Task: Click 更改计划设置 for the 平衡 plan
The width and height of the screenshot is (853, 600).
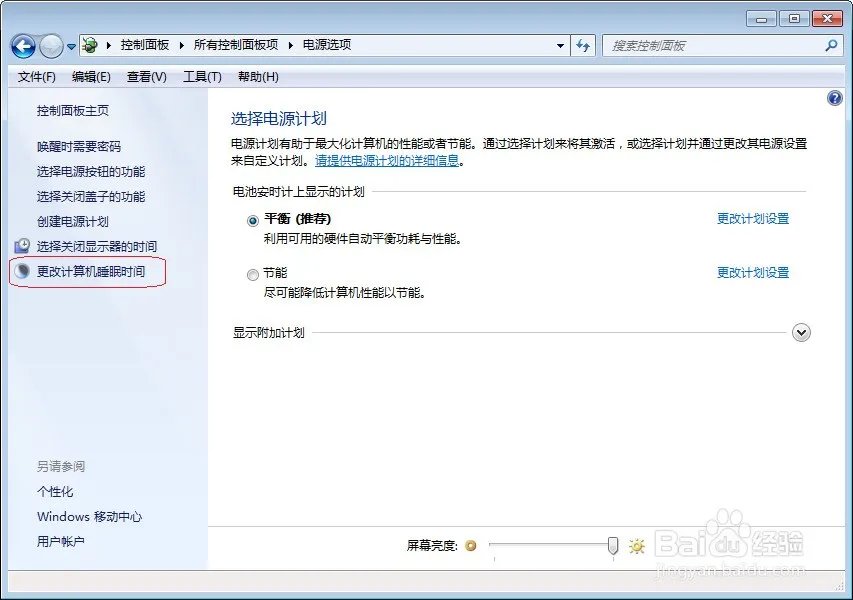Action: click(x=753, y=218)
